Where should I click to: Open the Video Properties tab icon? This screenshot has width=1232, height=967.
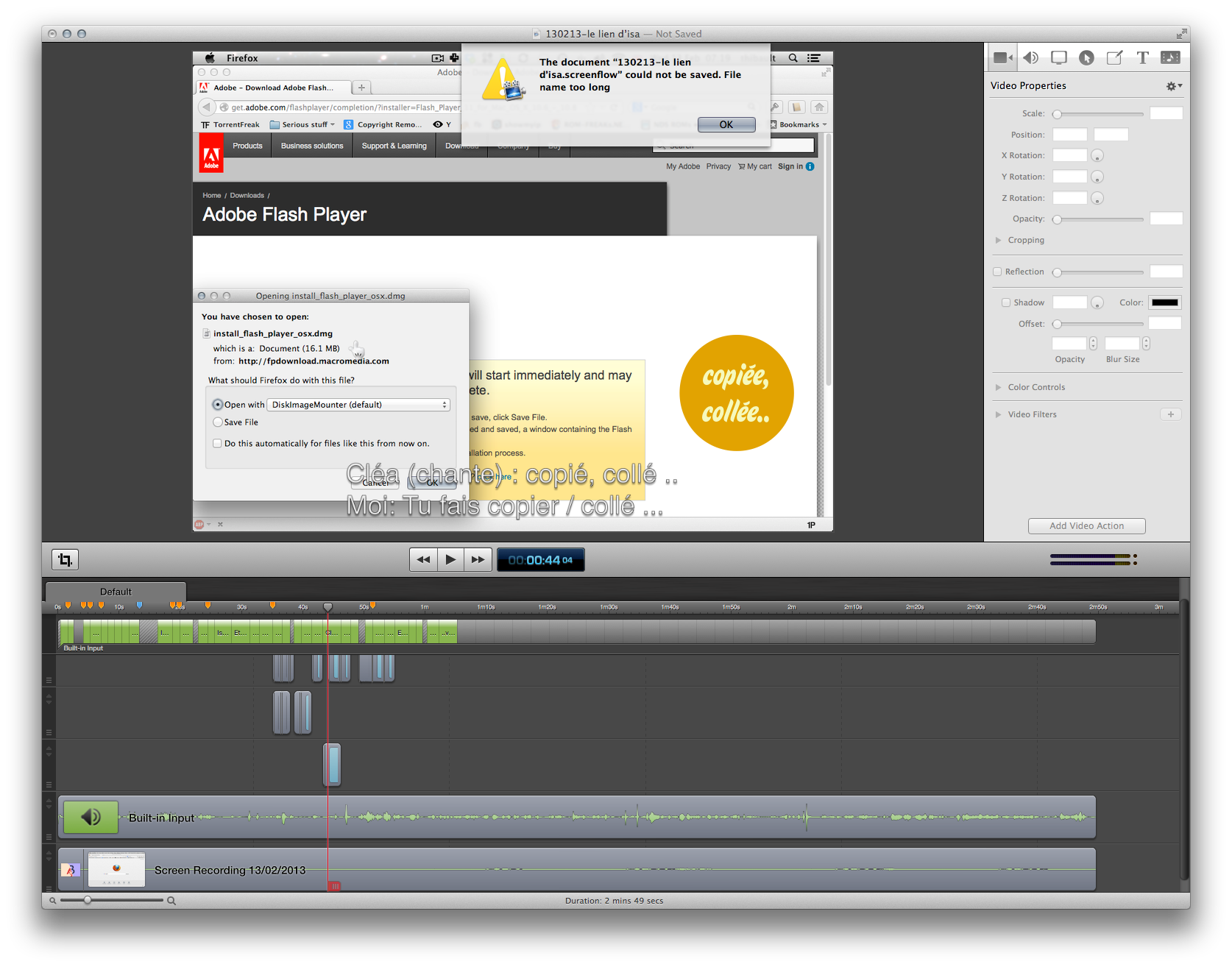tap(1002, 57)
